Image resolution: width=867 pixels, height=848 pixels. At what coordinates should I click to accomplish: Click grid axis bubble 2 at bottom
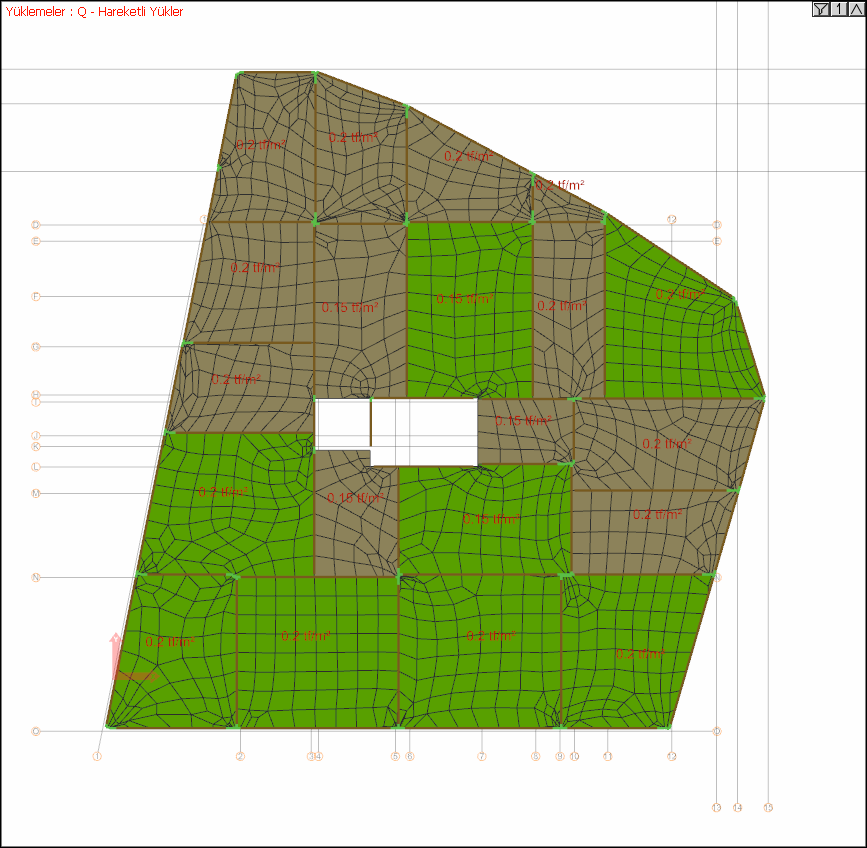point(240,756)
